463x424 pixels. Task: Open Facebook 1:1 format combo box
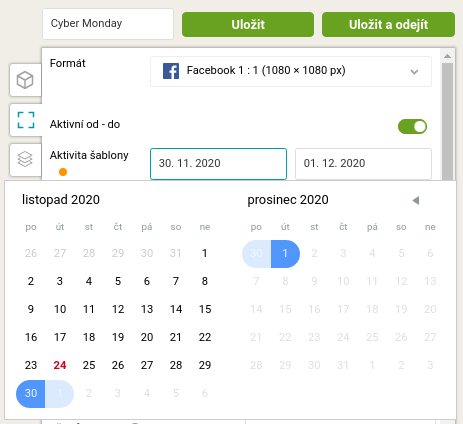tap(291, 71)
